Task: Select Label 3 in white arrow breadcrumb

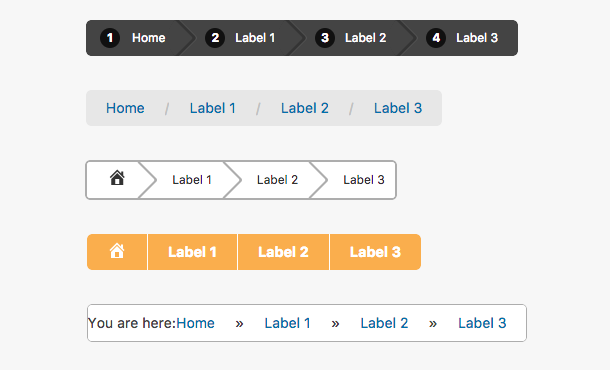Action: click(364, 180)
